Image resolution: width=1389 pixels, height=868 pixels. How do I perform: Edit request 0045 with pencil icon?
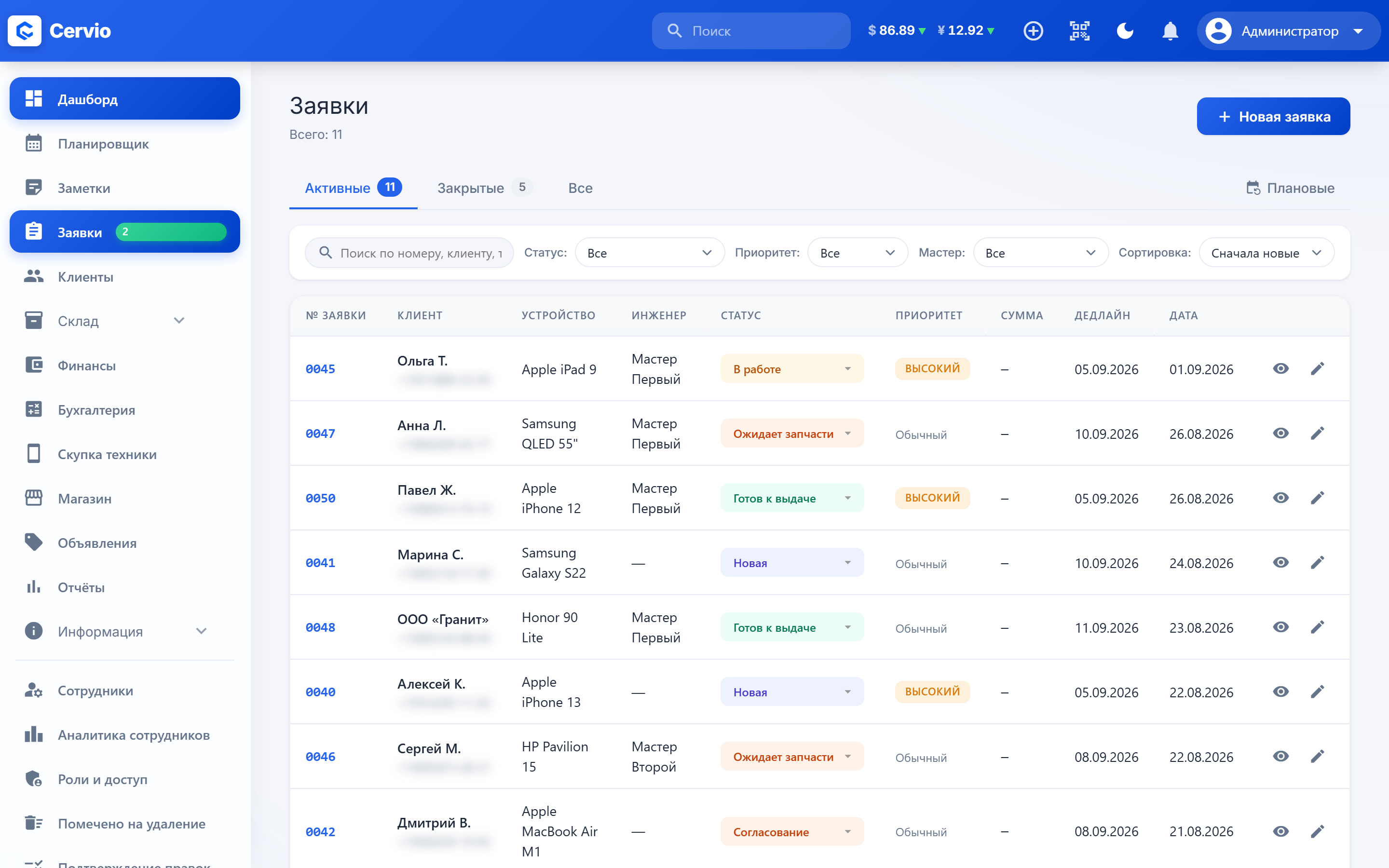point(1317,368)
